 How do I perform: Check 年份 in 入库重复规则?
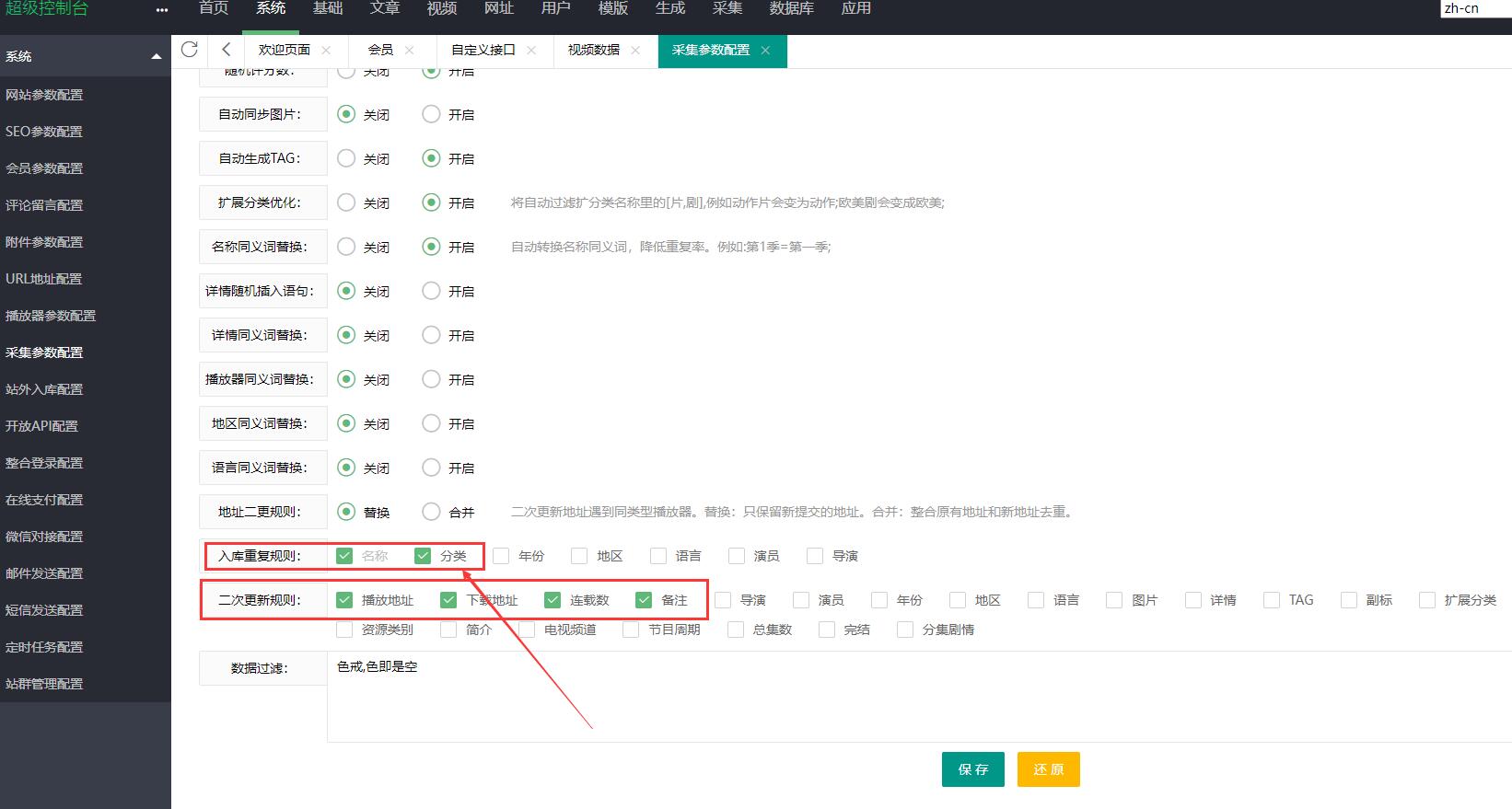pyautogui.click(x=501, y=556)
